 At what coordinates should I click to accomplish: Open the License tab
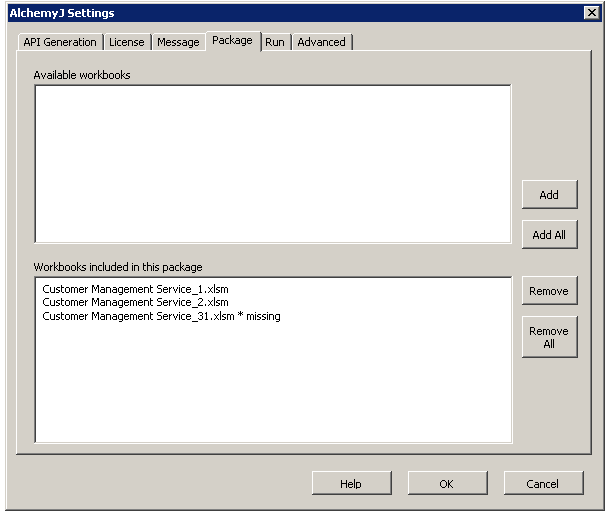pyautogui.click(x=127, y=42)
